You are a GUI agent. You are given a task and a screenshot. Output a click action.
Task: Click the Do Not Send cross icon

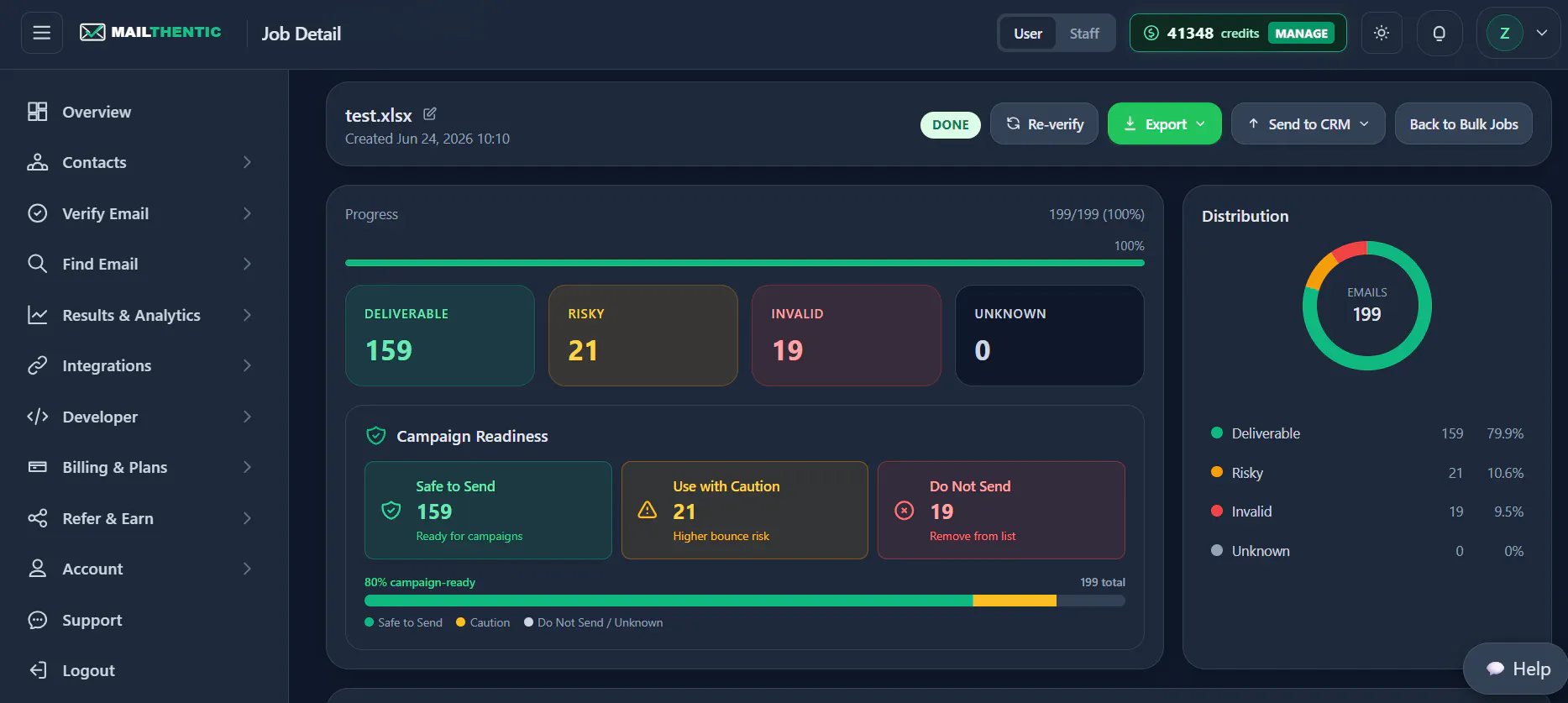[905, 511]
